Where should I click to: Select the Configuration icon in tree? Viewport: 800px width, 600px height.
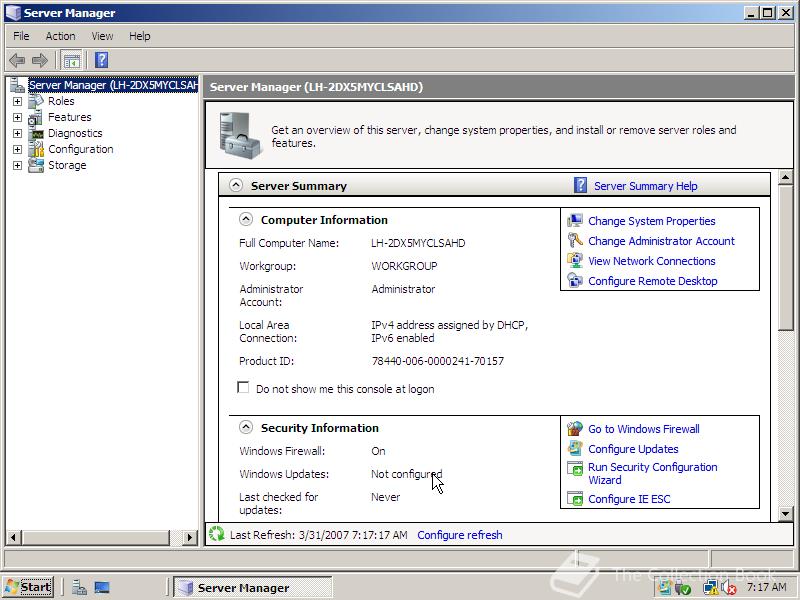click(x=36, y=149)
